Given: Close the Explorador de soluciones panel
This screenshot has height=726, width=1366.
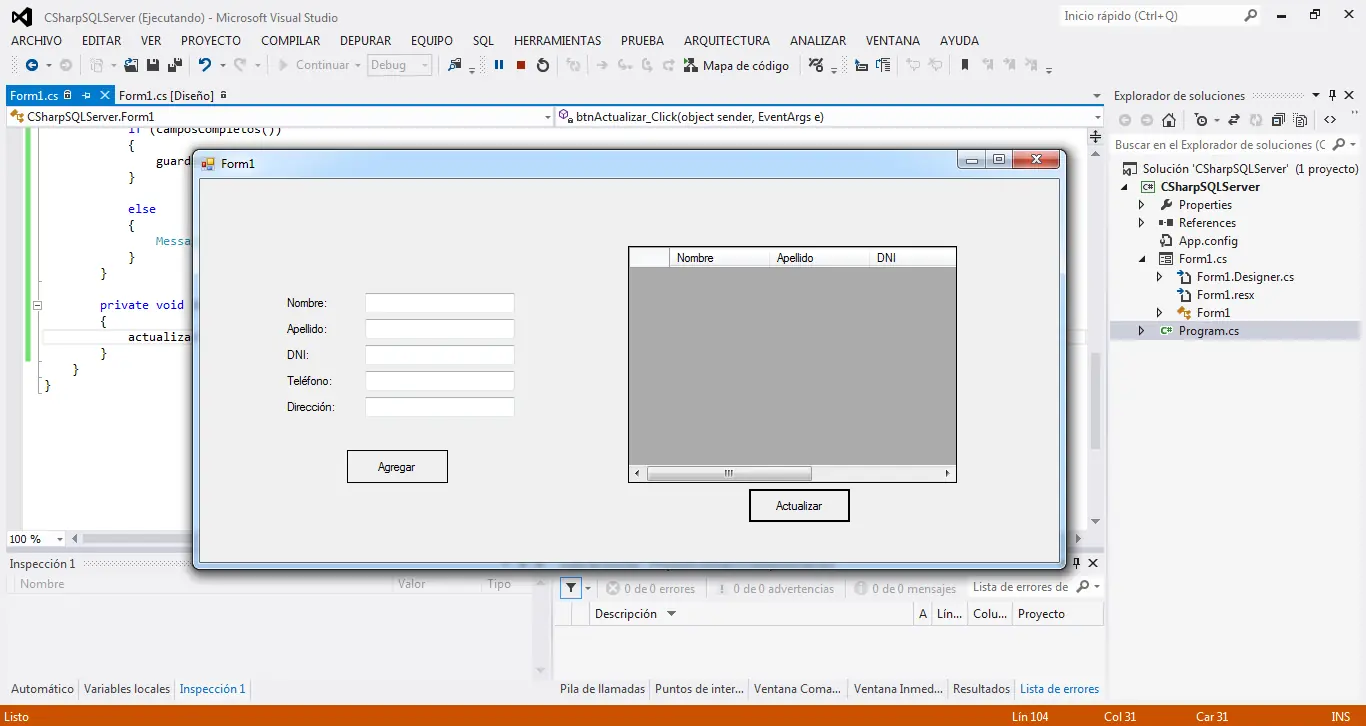Looking at the screenshot, I should point(1349,95).
